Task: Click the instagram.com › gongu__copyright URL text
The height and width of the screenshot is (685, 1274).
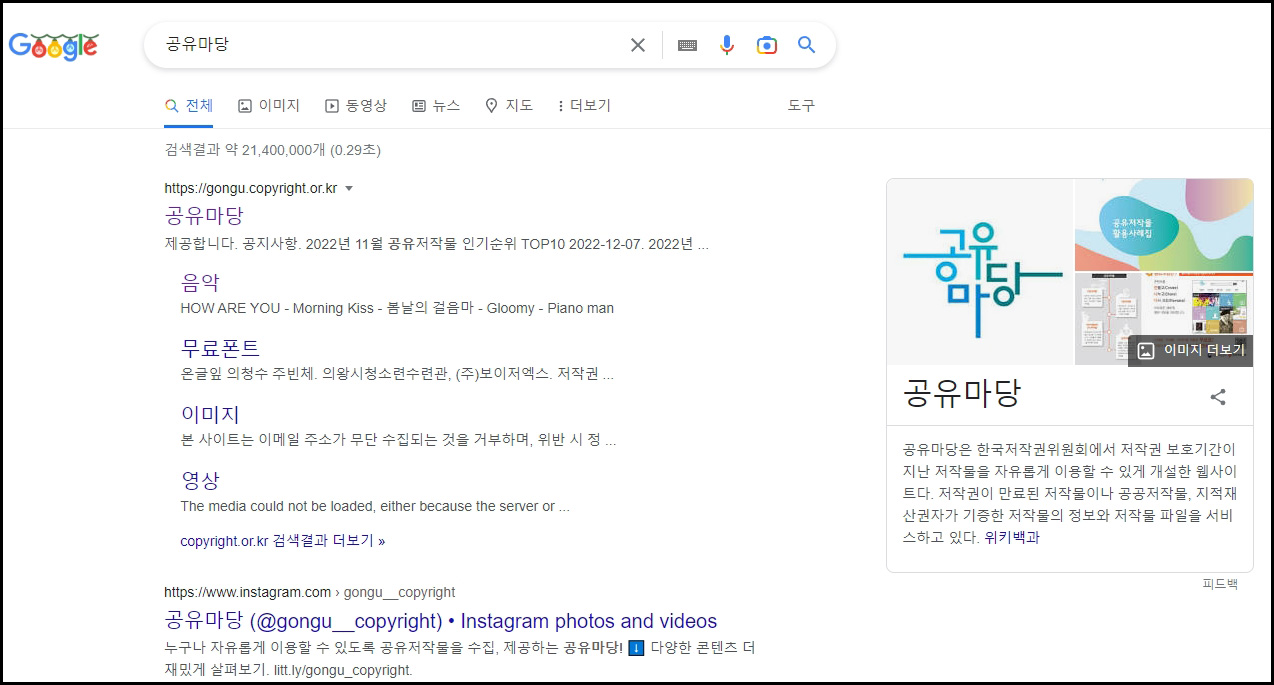Action: pyautogui.click(x=310, y=592)
